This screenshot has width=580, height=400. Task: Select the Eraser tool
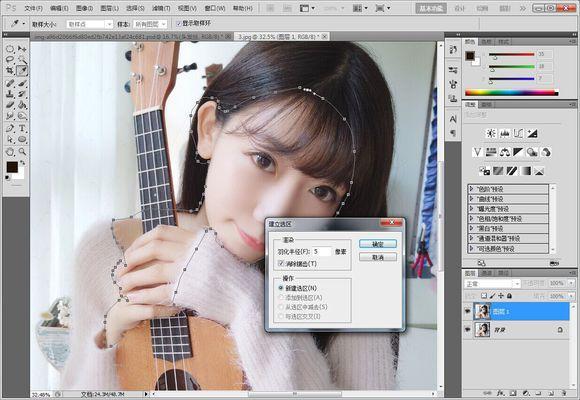coord(10,105)
